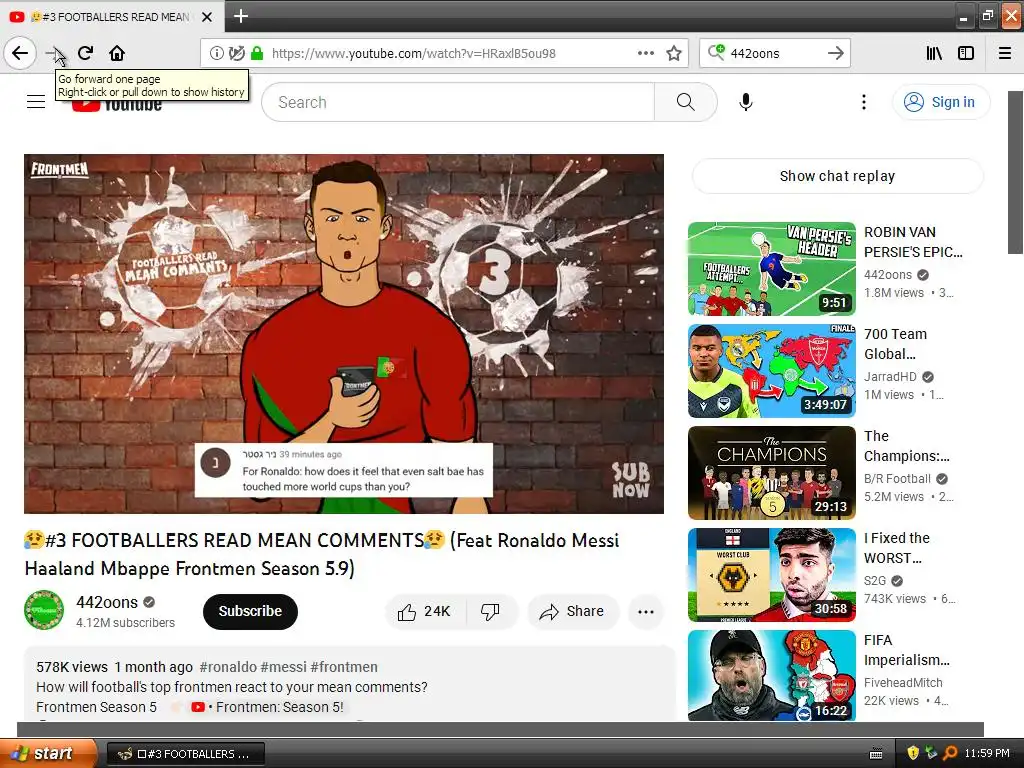
Task: Open the Firefox hamburger menu
Action: point(1005,53)
